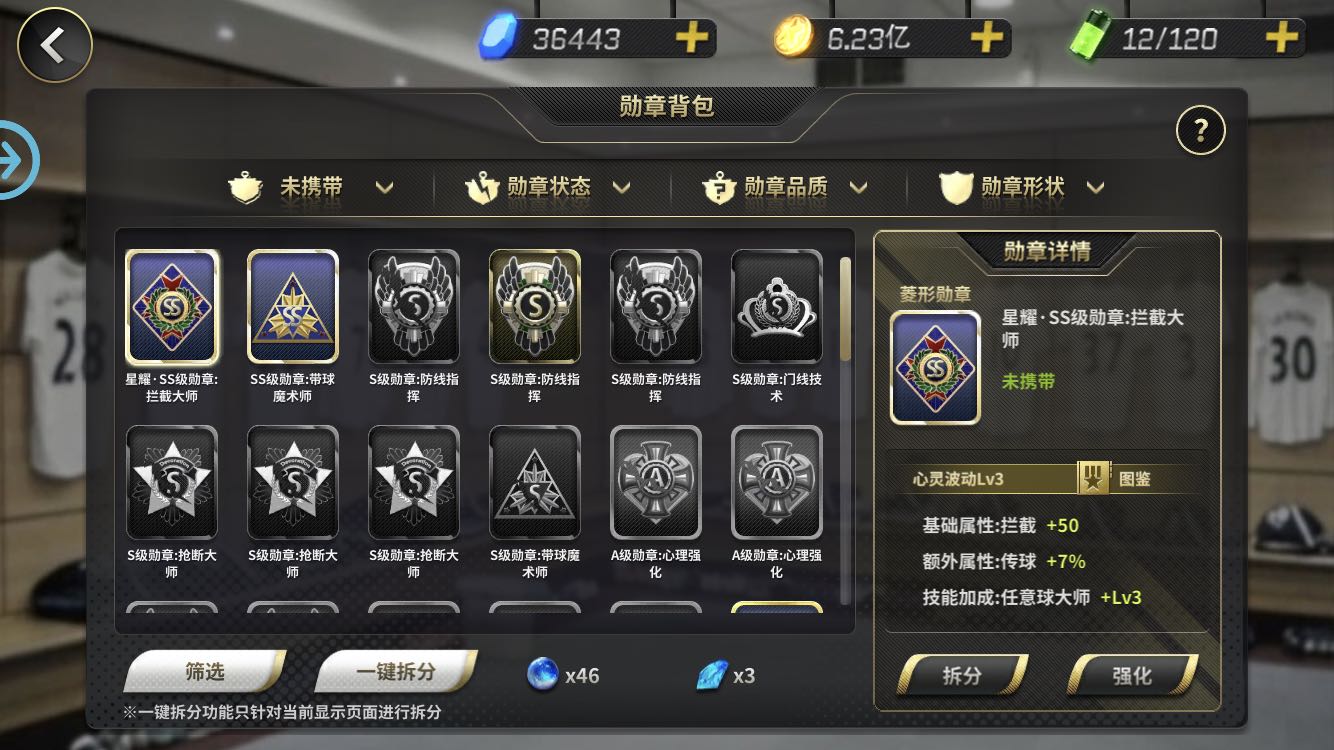Go back using the top-left arrow button
The width and height of the screenshot is (1334, 750).
[x=54, y=45]
